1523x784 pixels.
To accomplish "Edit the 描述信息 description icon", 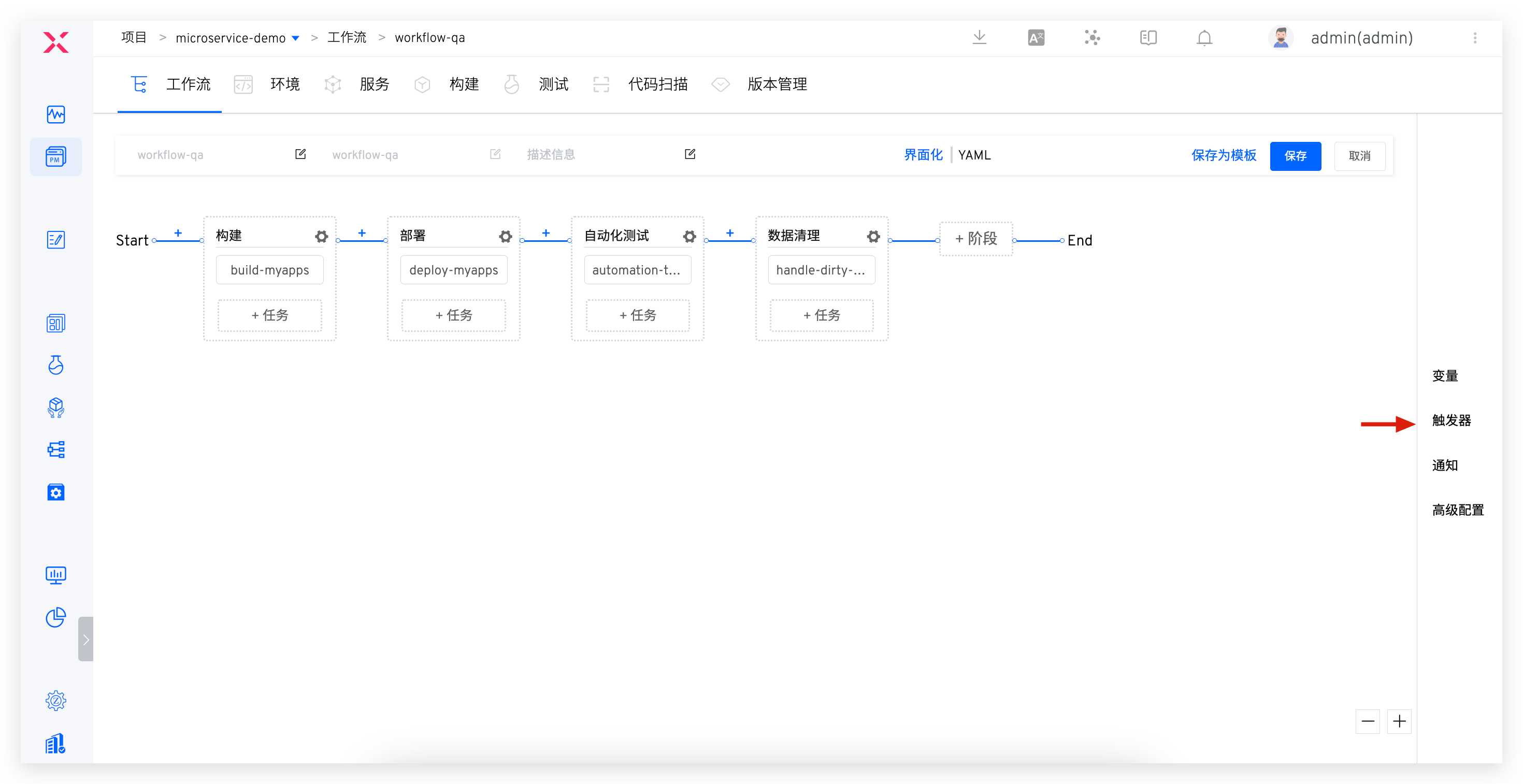I will coord(689,154).
